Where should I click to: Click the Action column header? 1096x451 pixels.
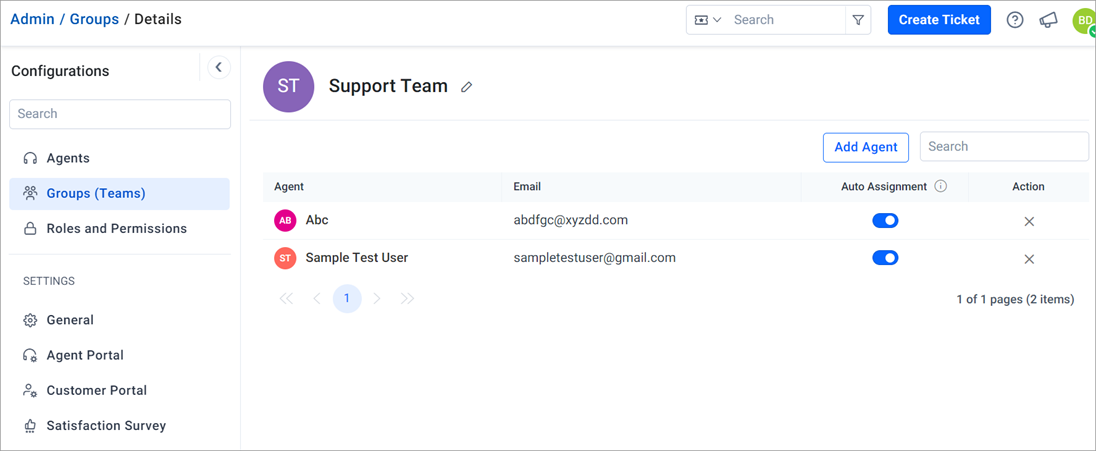click(1028, 187)
